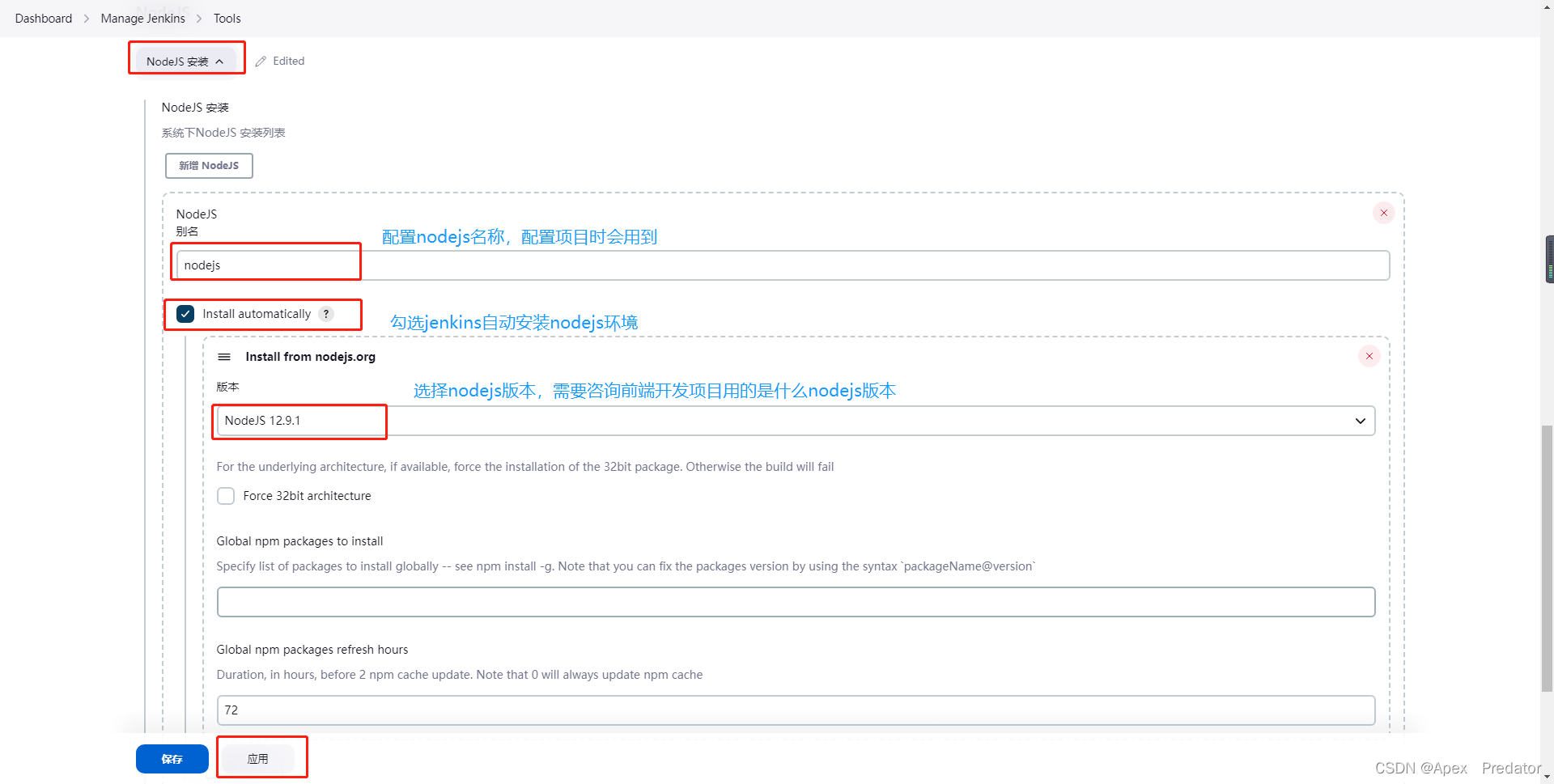
Task: Toggle the Install automatically checkbox
Action: tap(185, 314)
